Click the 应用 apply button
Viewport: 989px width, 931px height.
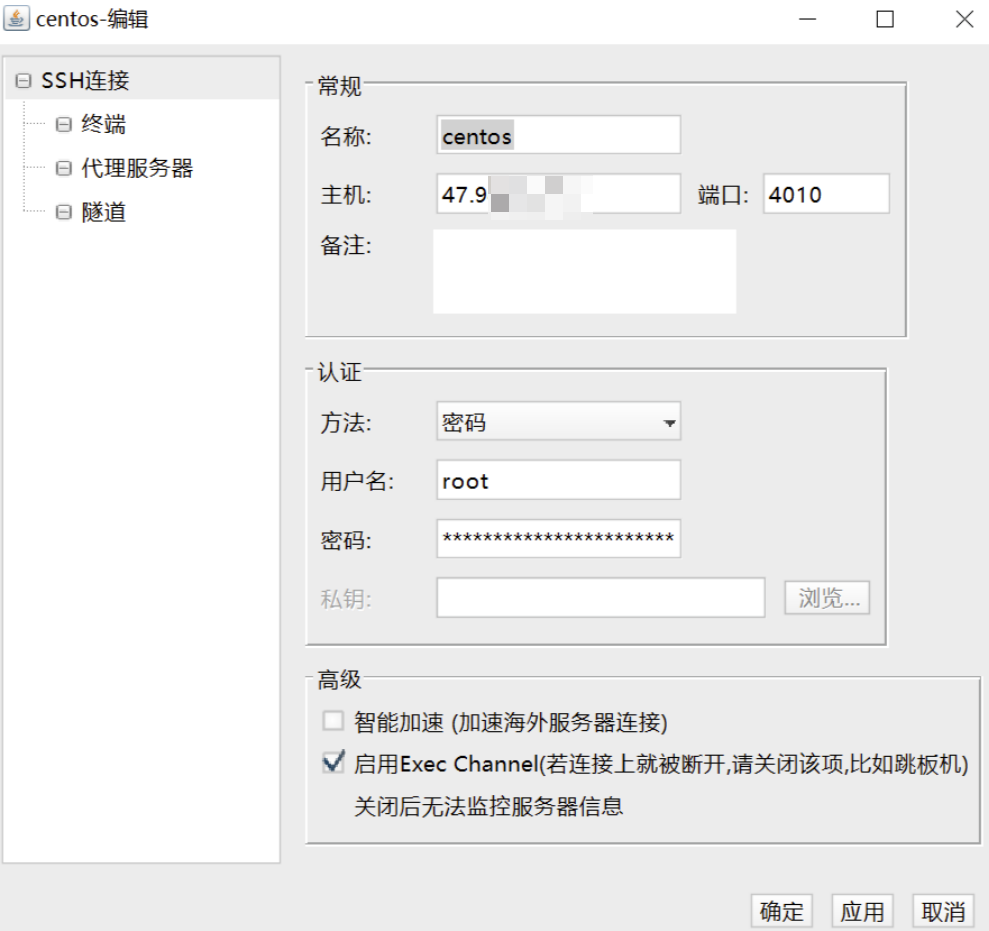coord(862,911)
